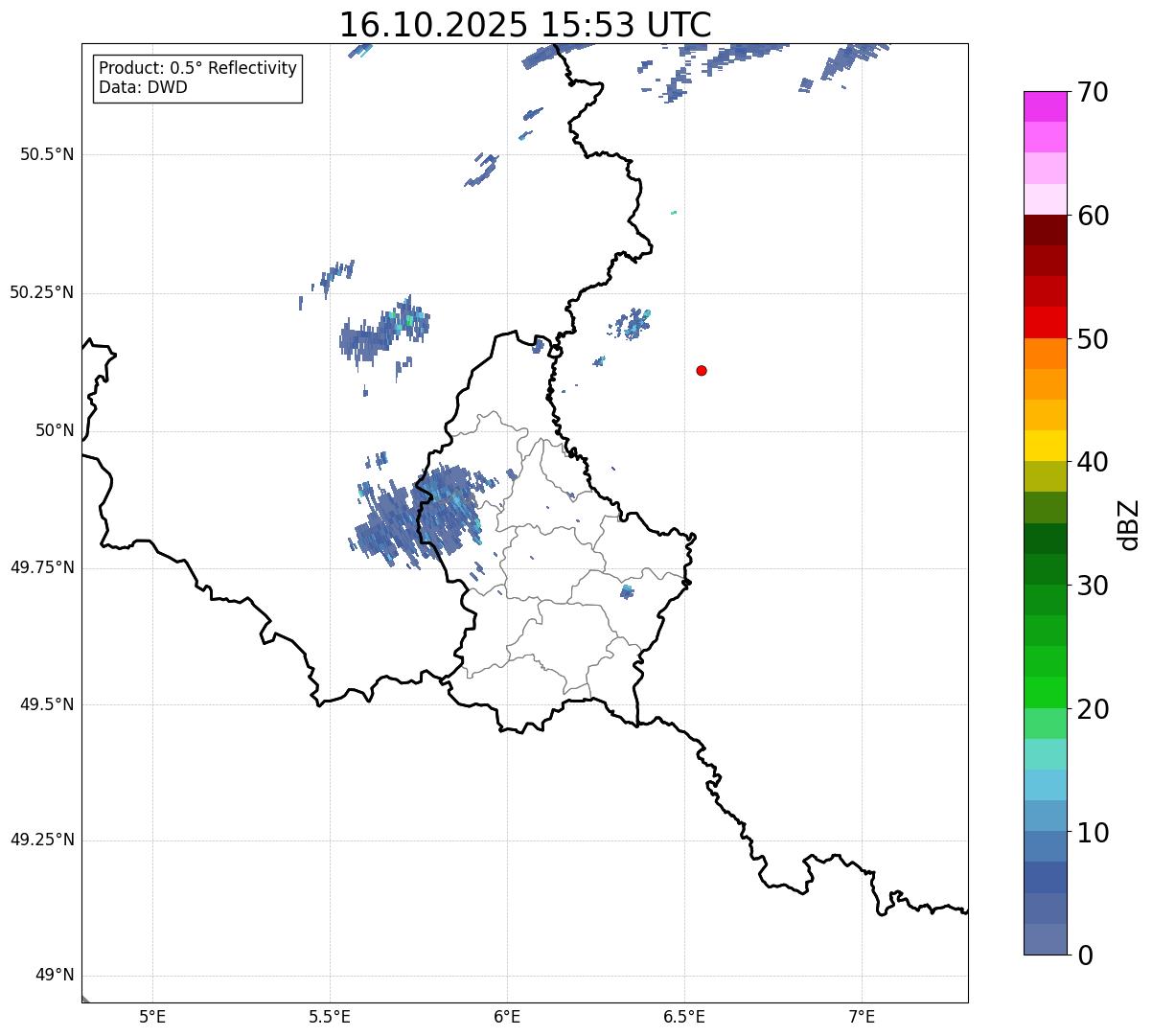This screenshot has height=1036, width=1152.
Task: Click the "Data: DWD" text
Action: pyautogui.click(x=143, y=87)
